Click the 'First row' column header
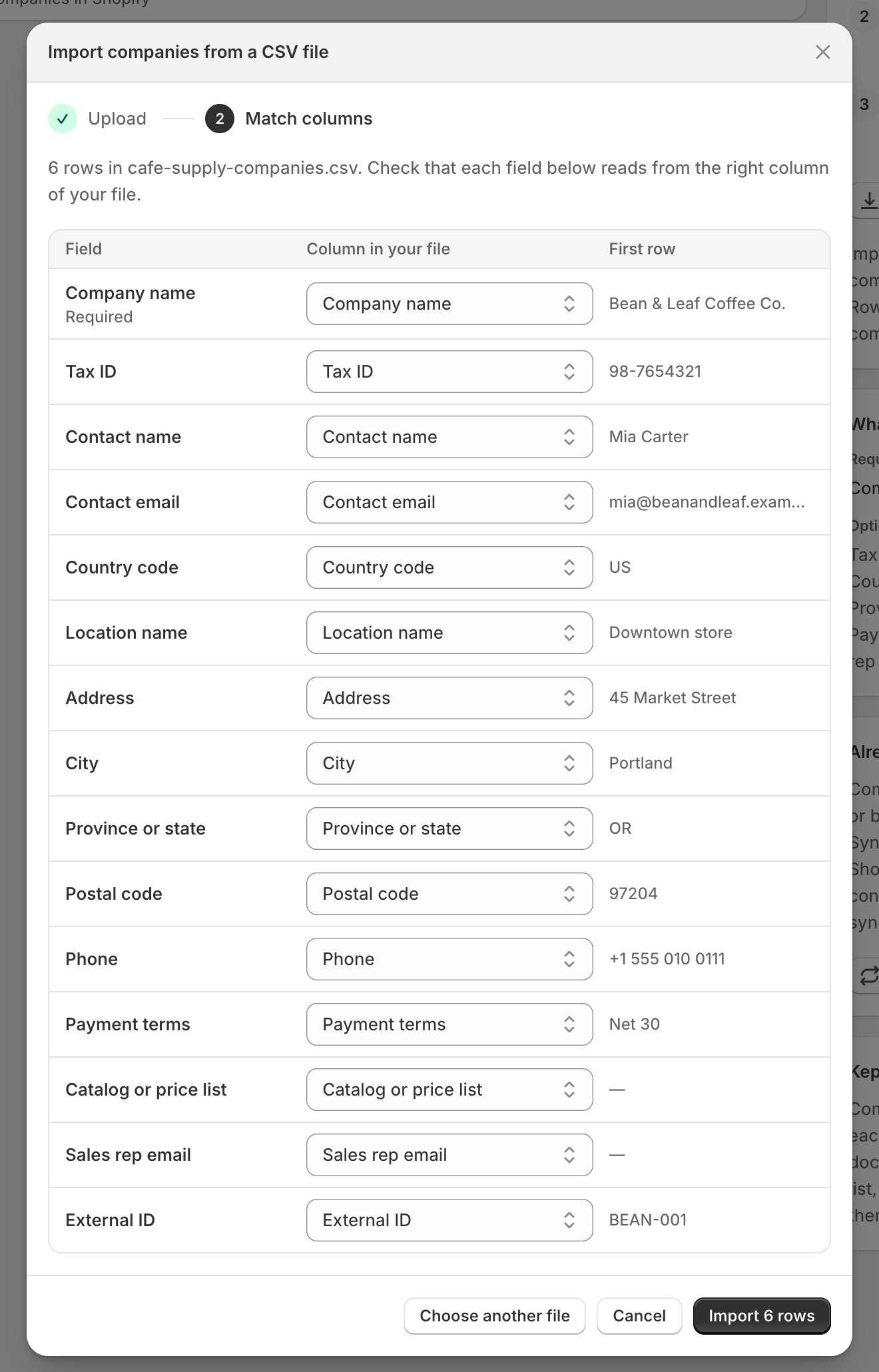The image size is (879, 1372). (642, 249)
